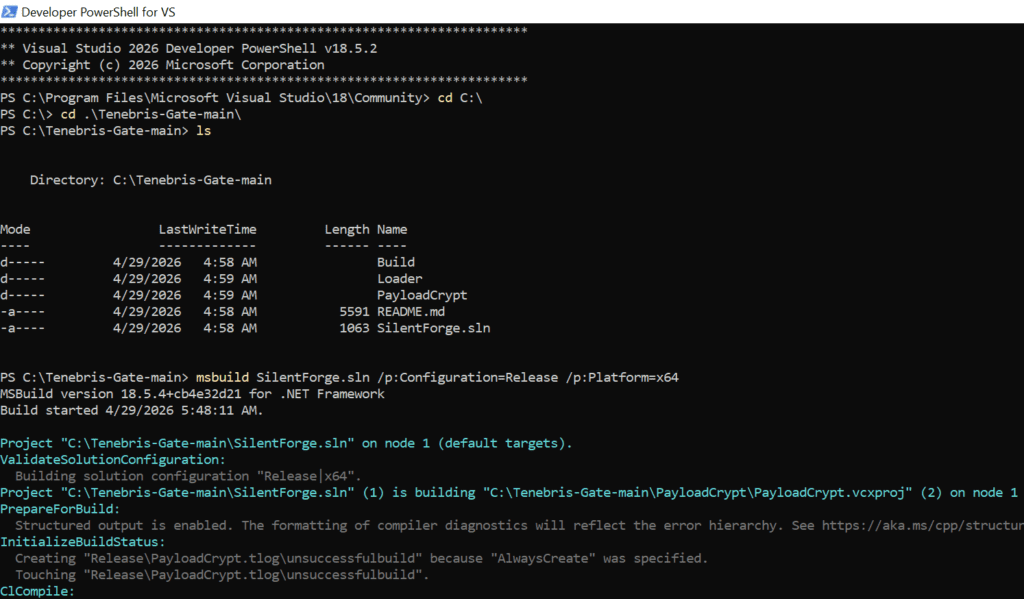Click the PayloadCrypt.vcxproj path in build output
Viewport: 1024px width, 599px height.
pos(698,493)
